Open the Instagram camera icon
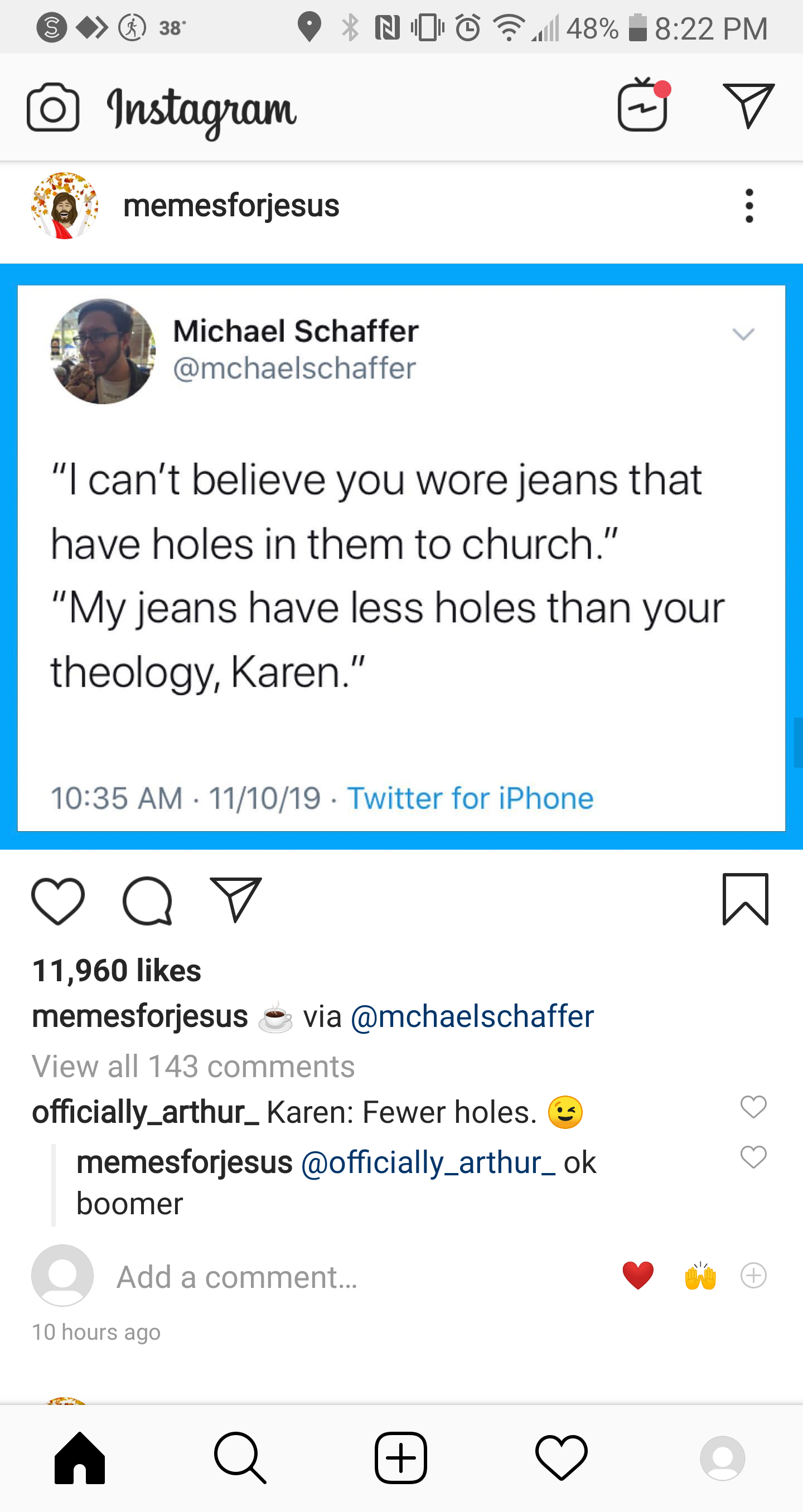803x1512 pixels. (x=53, y=108)
